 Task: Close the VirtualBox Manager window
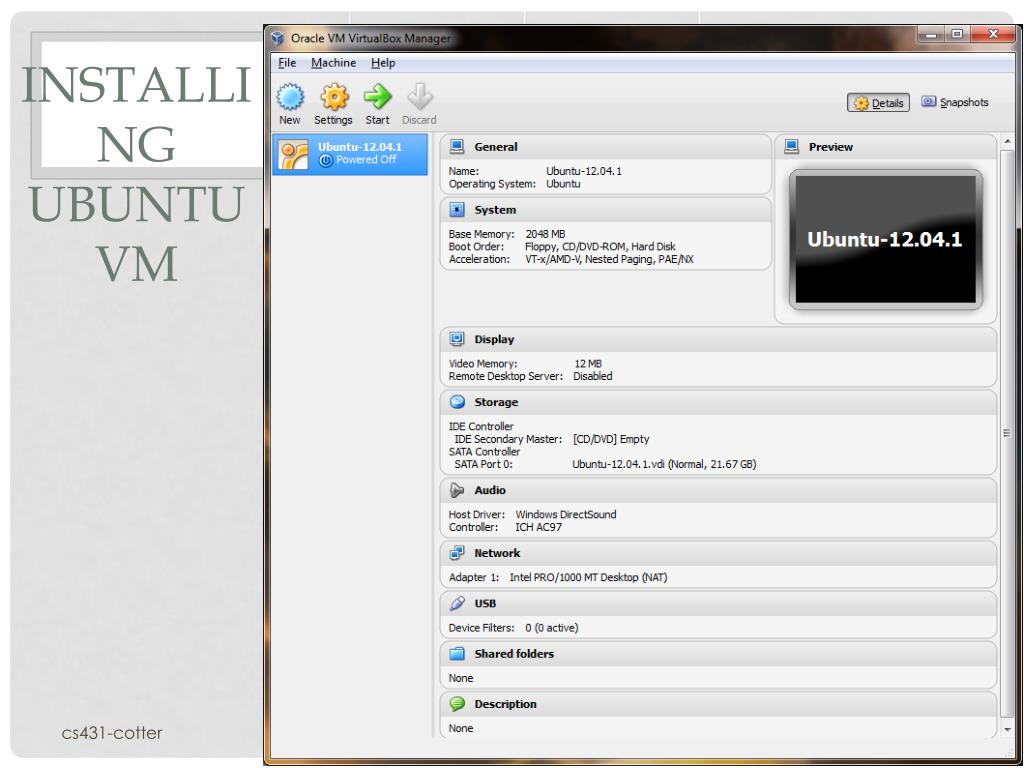point(993,33)
